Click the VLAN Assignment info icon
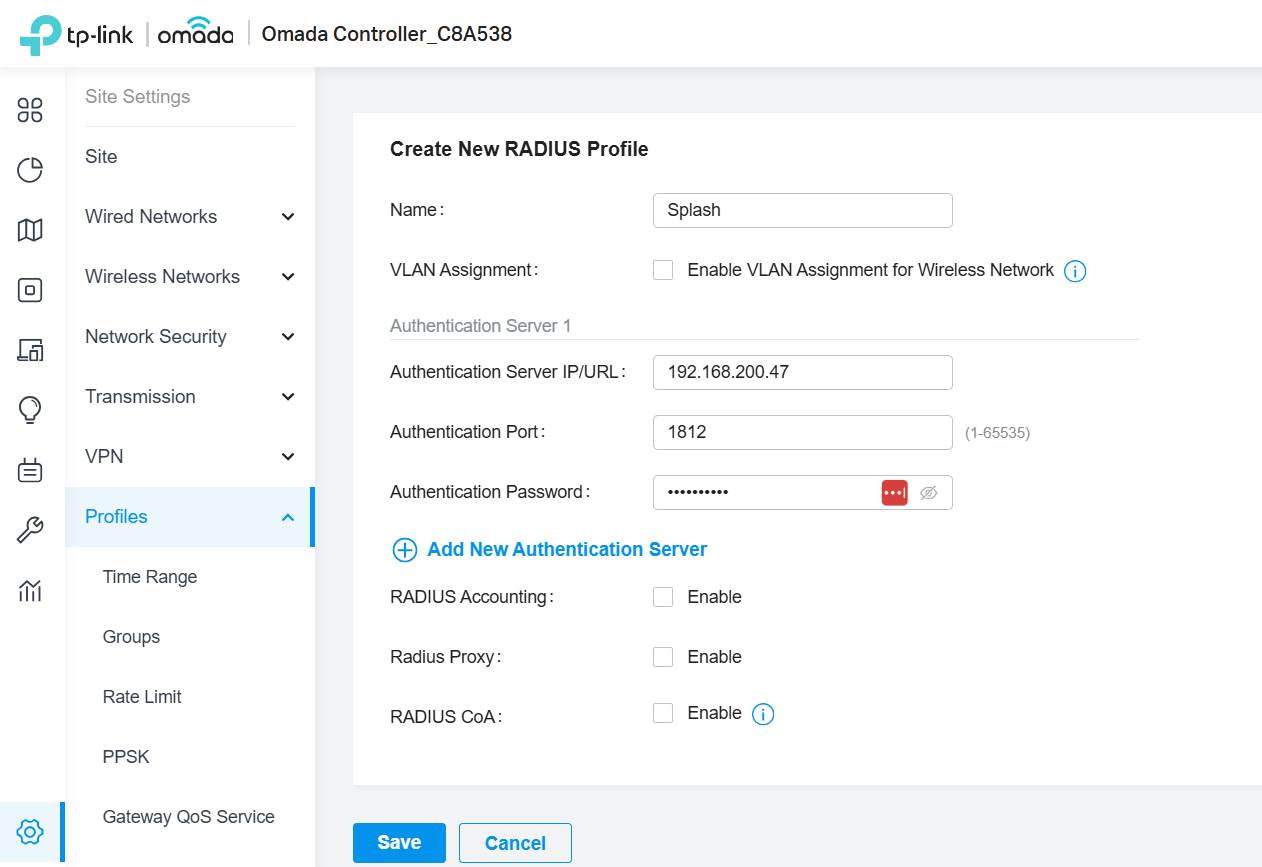 [x=1075, y=271]
